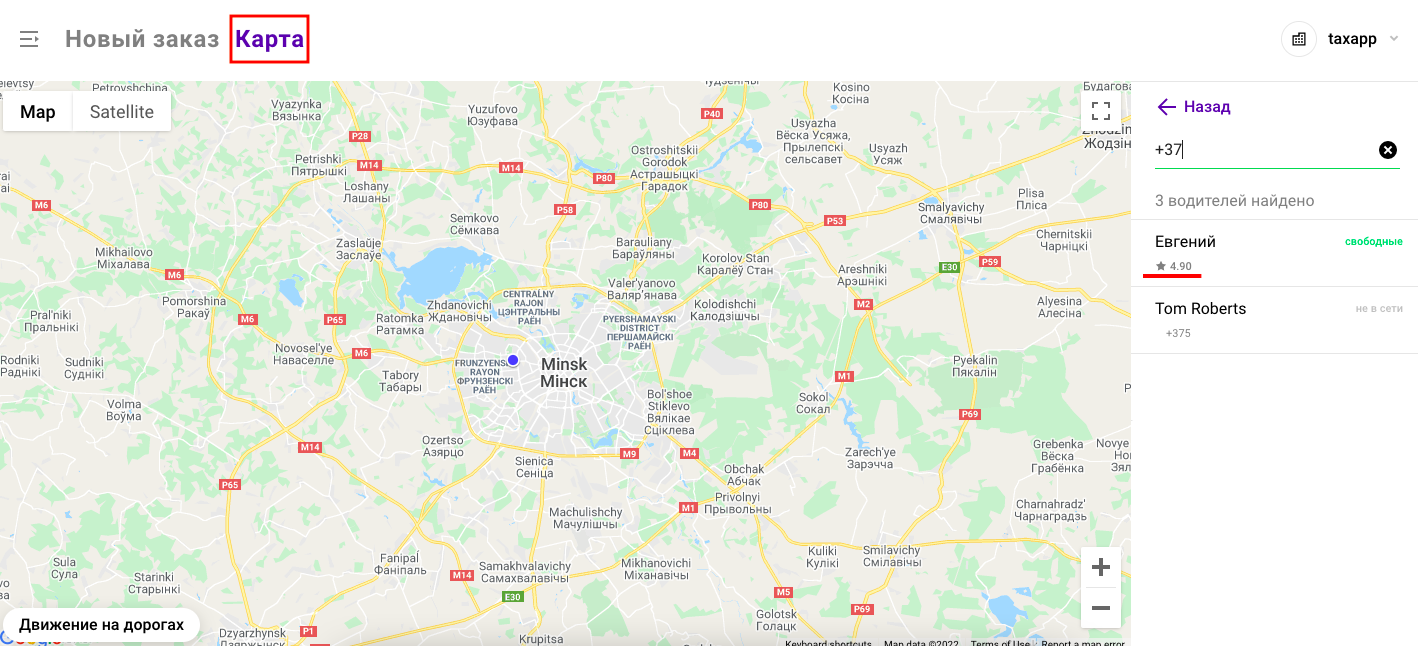Viewport: 1418px width, 646px height.
Task: Select the blue driver marker on map
Action: [513, 360]
